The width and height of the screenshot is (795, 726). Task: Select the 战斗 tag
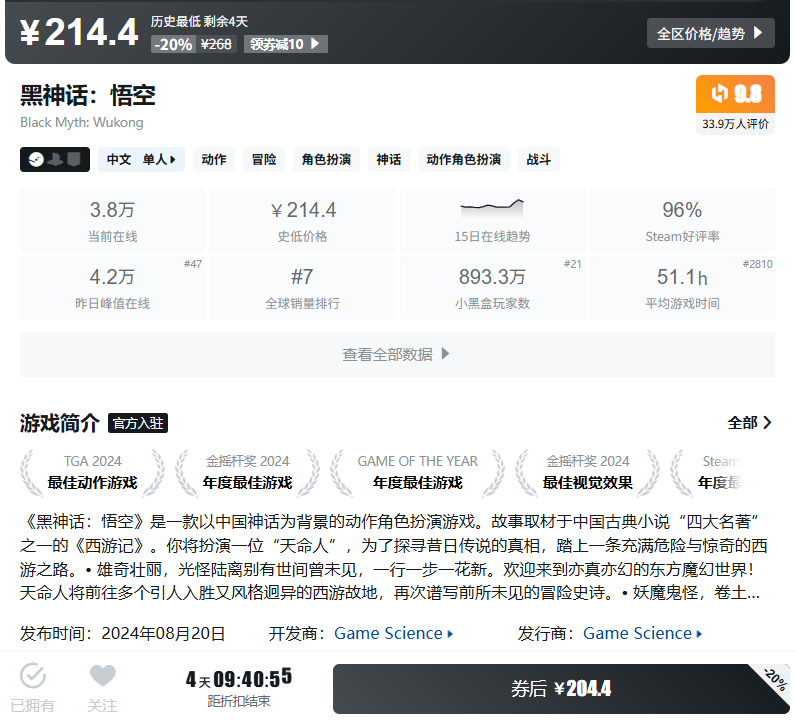538,160
